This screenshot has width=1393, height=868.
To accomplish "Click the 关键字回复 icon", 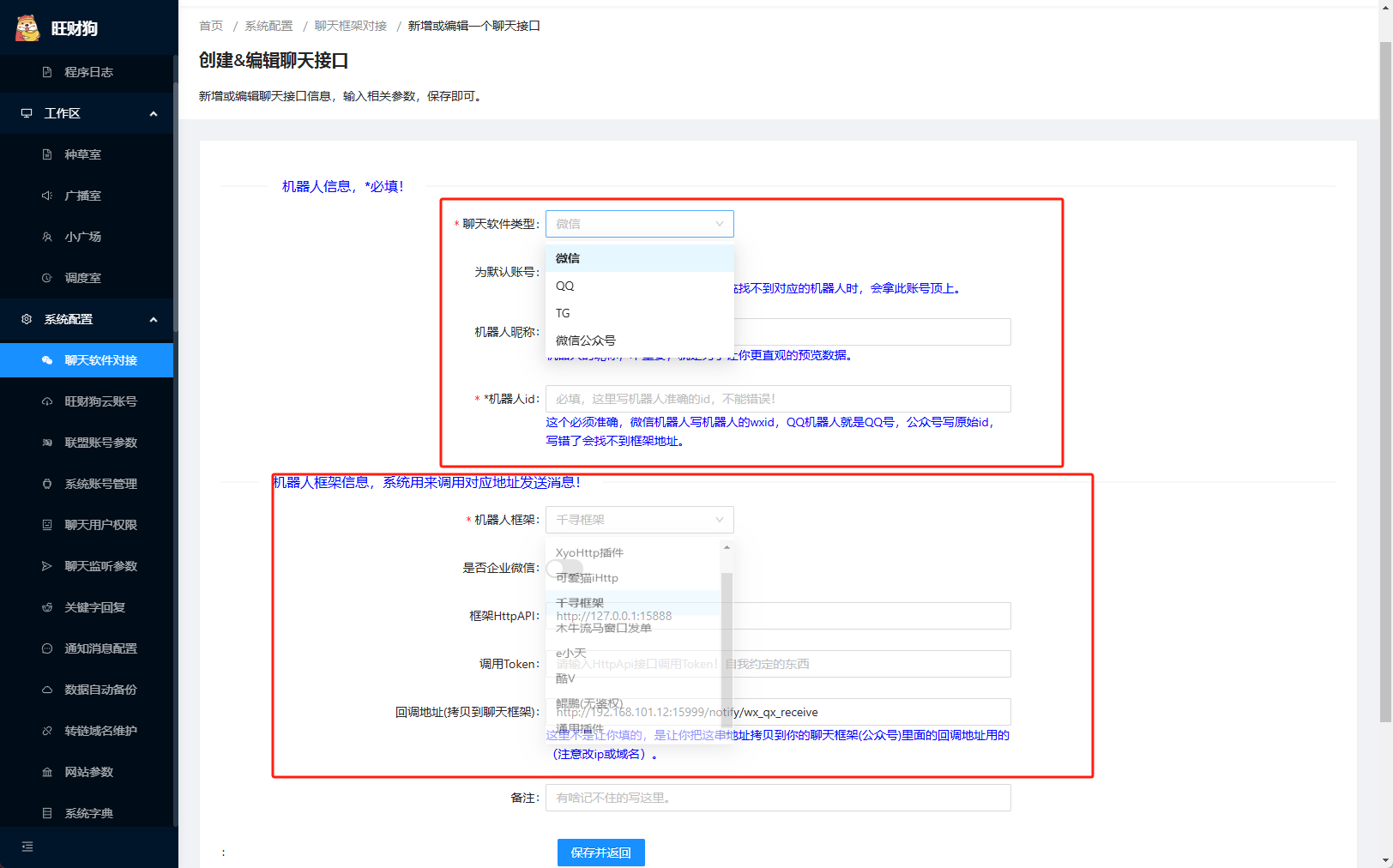I will 47,607.
